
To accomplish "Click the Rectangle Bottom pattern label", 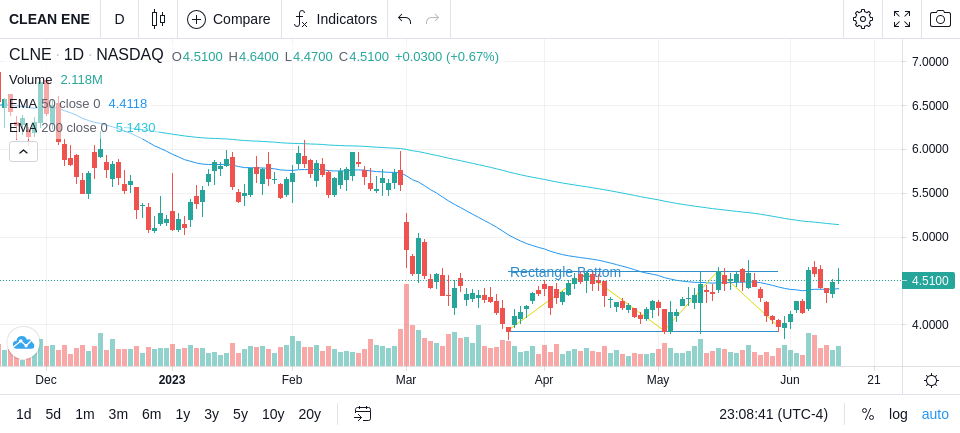I will tap(565, 272).
